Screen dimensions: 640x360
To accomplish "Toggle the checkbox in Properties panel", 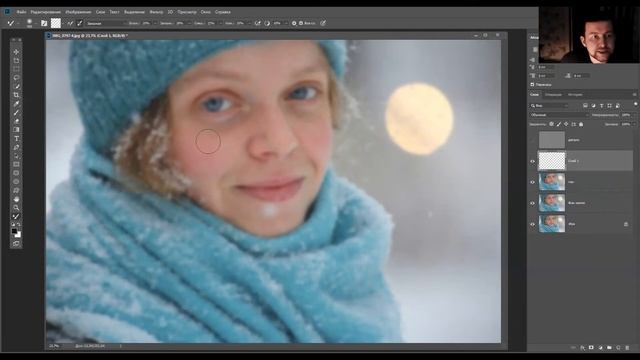I will point(532,84).
